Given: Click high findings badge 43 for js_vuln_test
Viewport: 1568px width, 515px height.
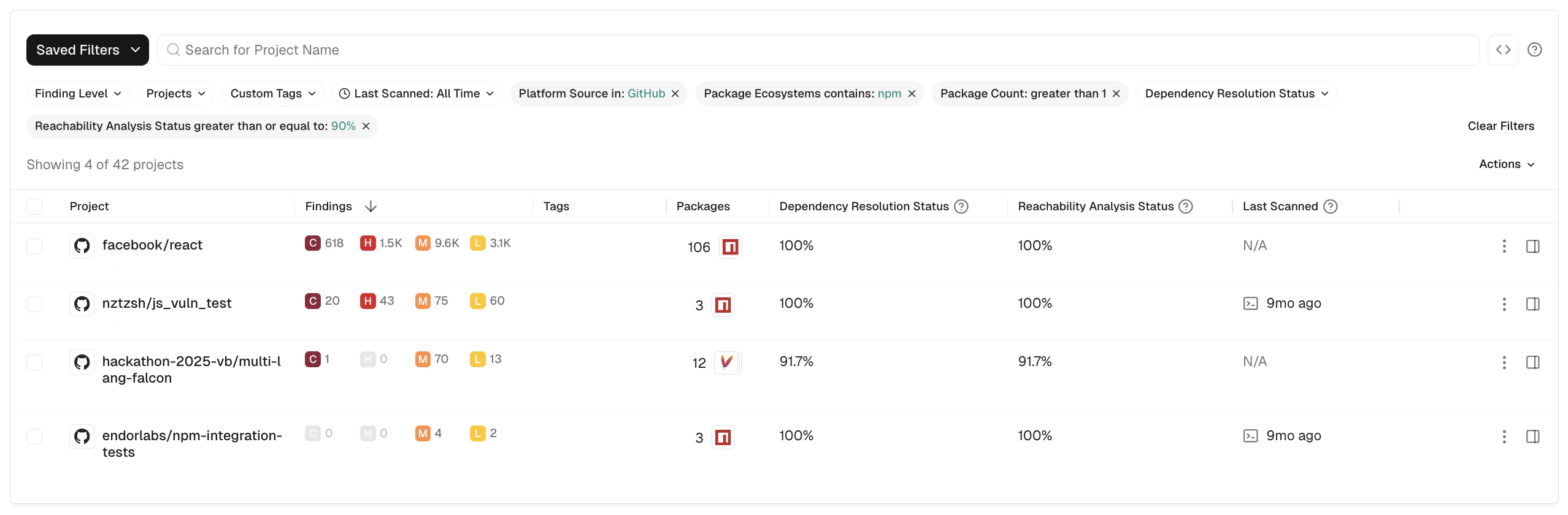Looking at the screenshot, I should [377, 300].
